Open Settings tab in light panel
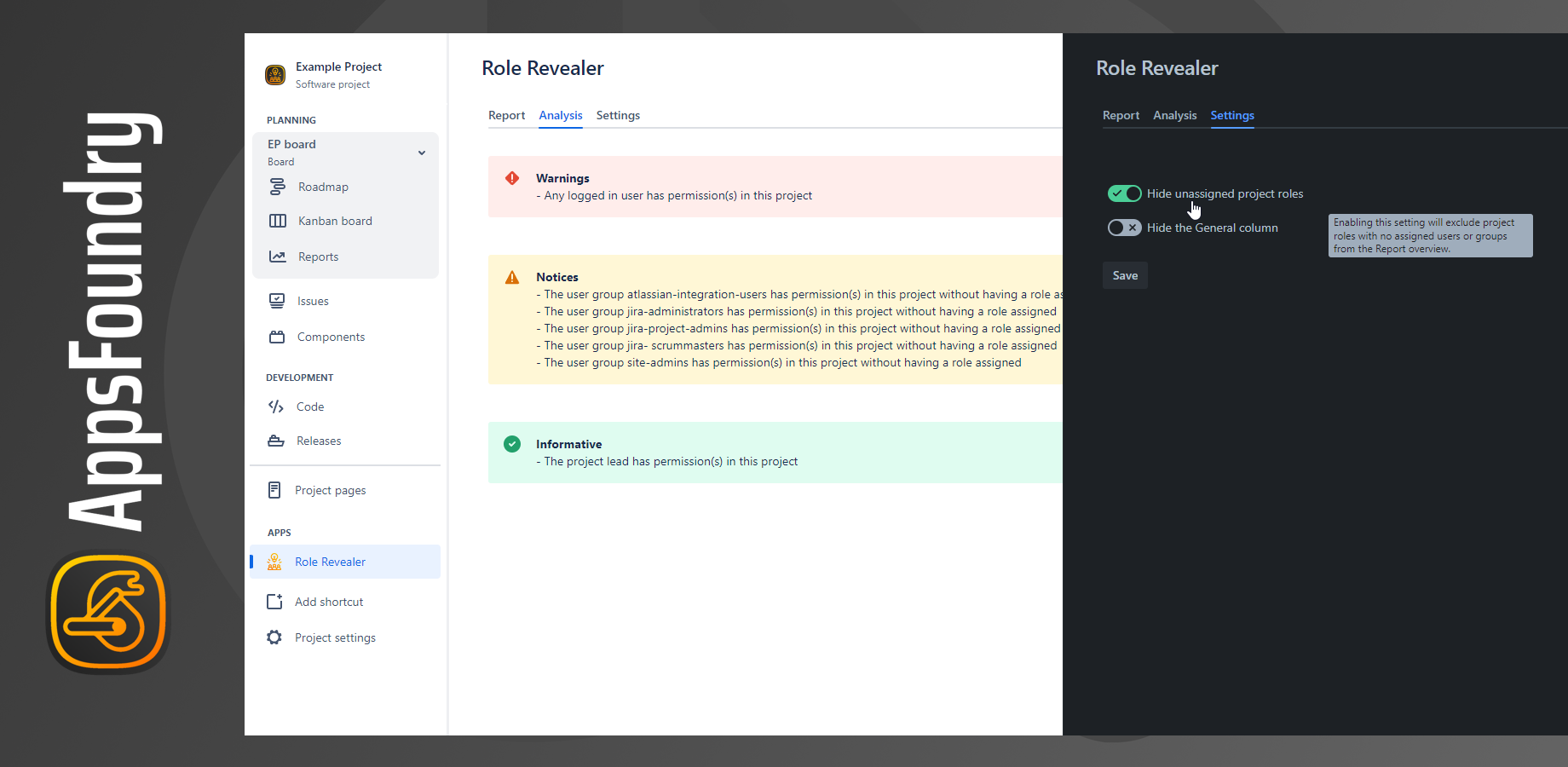Image resolution: width=1568 pixels, height=767 pixels. [618, 115]
